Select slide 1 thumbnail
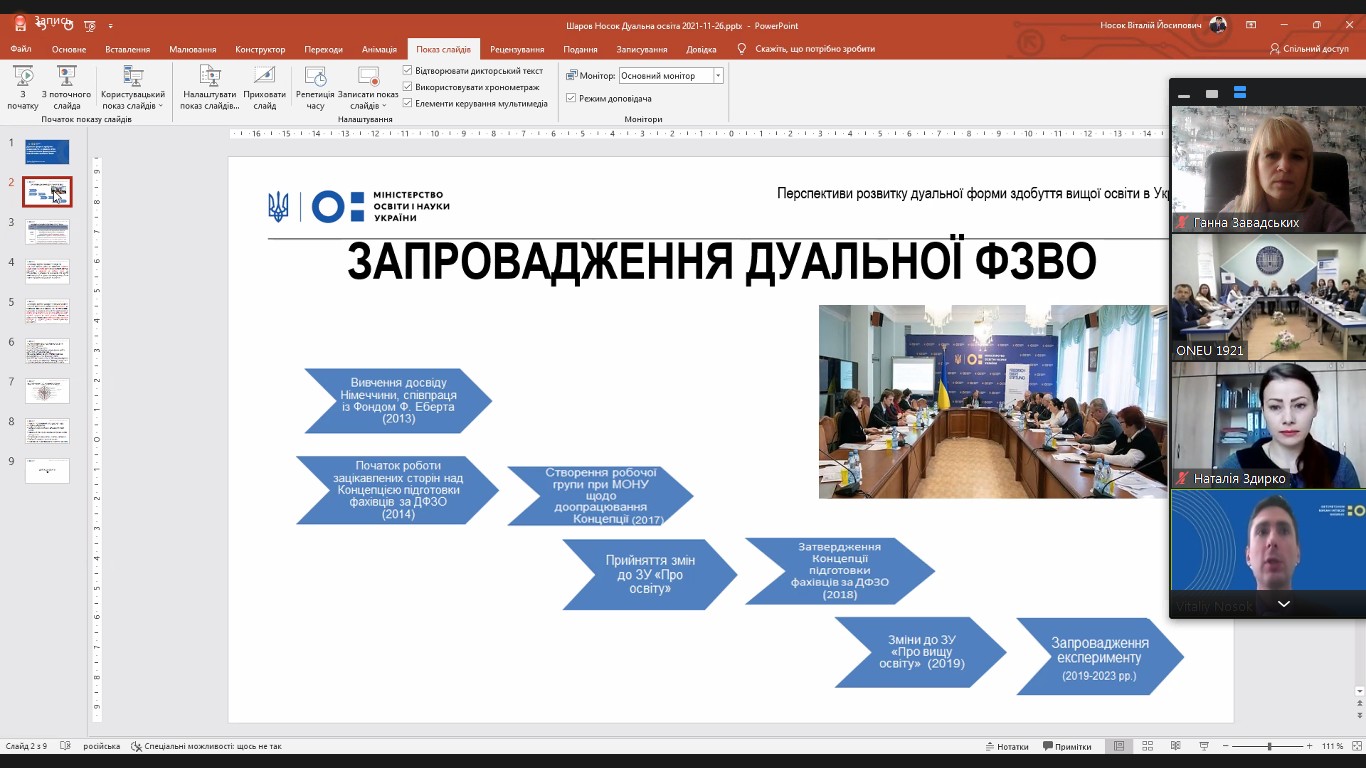This screenshot has width=1366, height=768. pyautogui.click(x=47, y=152)
